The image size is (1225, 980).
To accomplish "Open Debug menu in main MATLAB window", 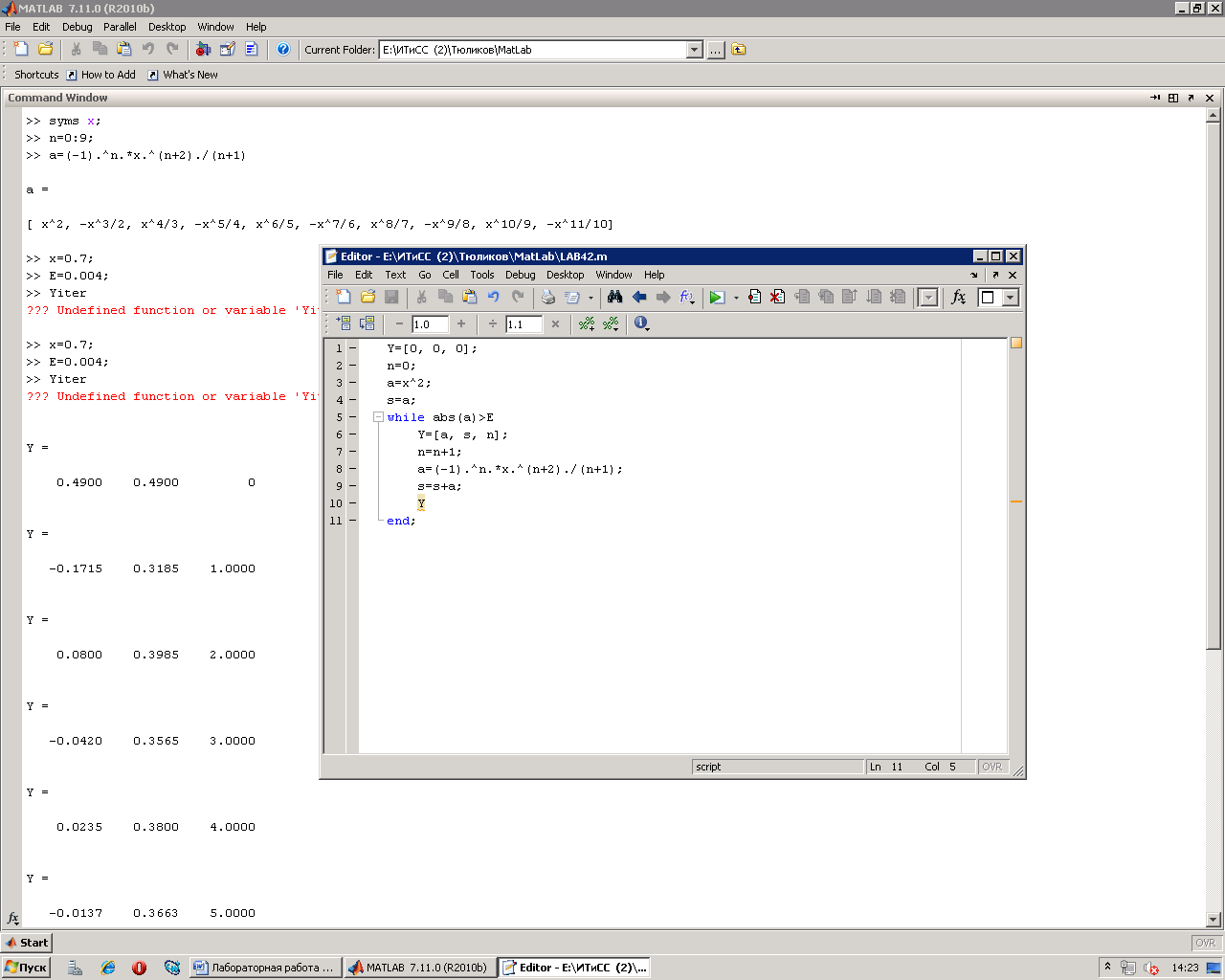I will (78, 27).
